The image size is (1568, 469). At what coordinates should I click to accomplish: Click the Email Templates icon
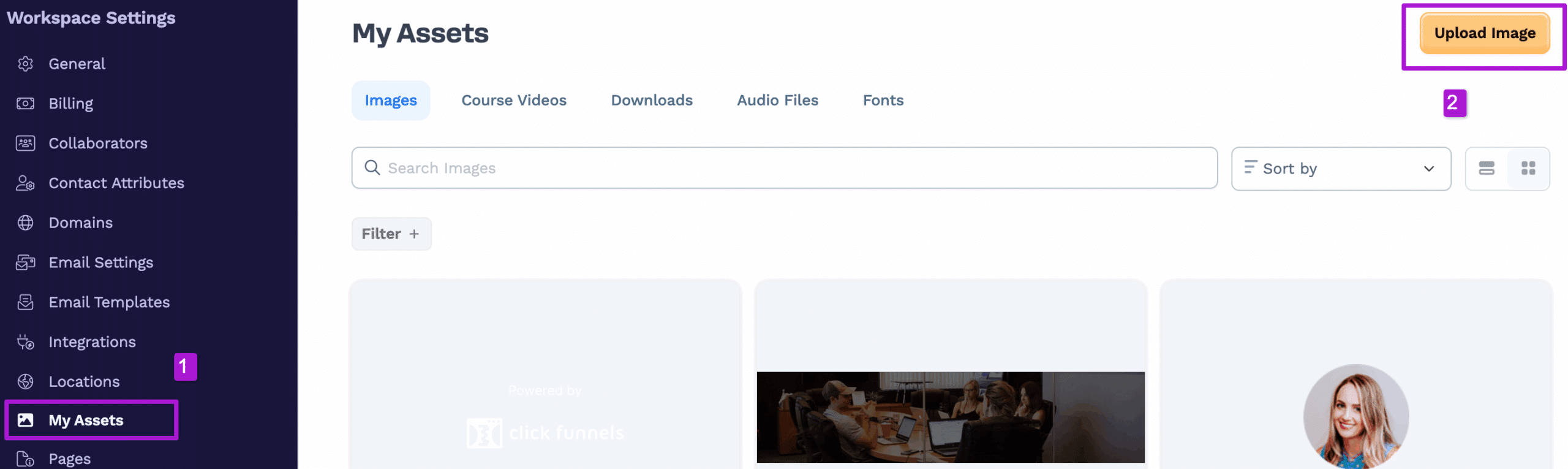click(x=25, y=302)
